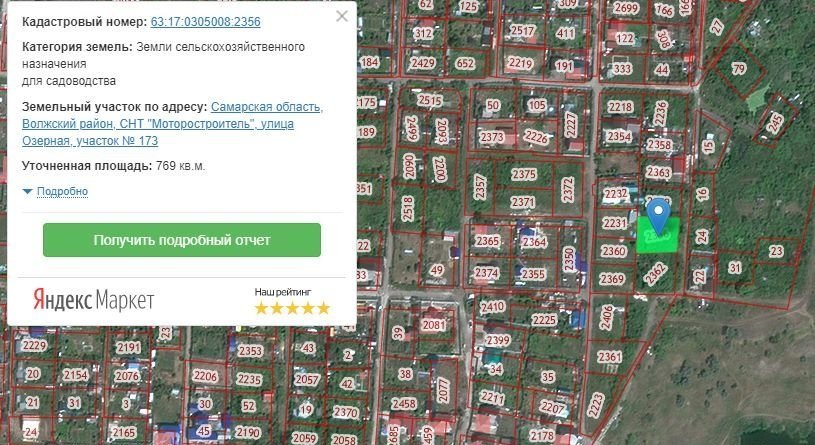The image size is (815, 445).
Task: Click the Получить подробный отчет button
Action: [182, 240]
